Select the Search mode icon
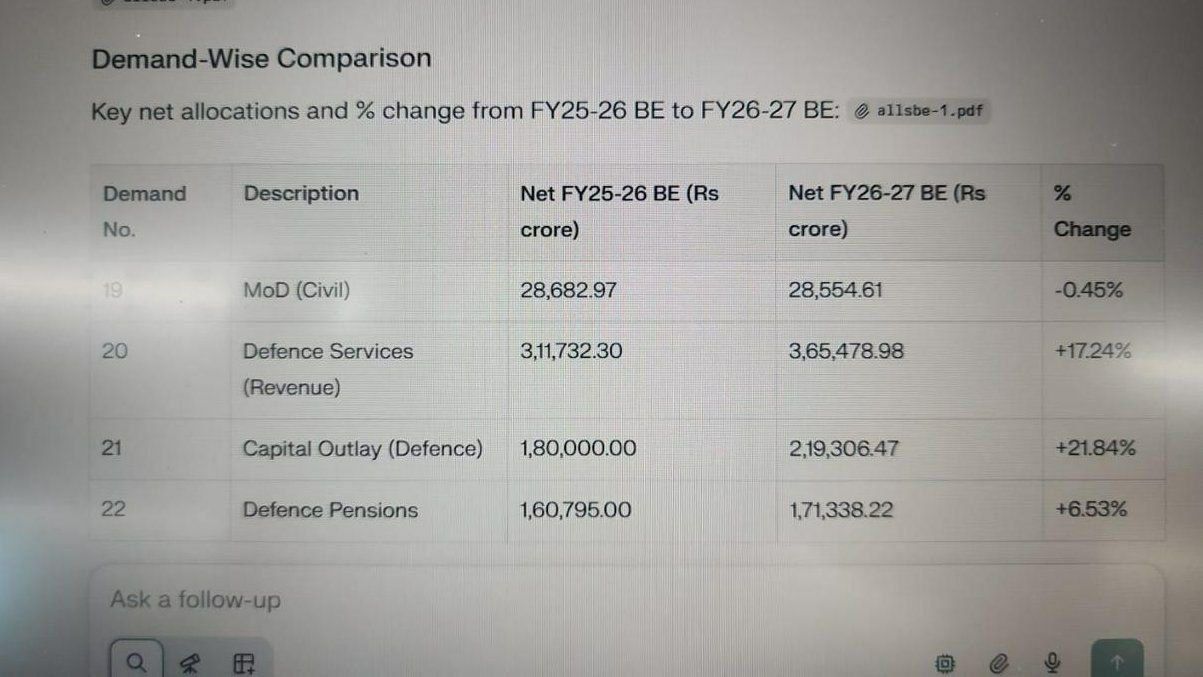The width and height of the screenshot is (1203, 677). 137,662
